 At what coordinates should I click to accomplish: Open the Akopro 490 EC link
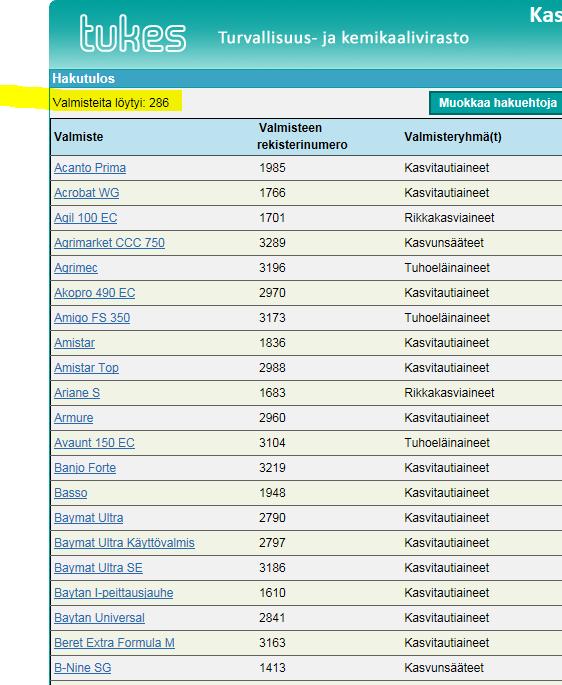94,293
